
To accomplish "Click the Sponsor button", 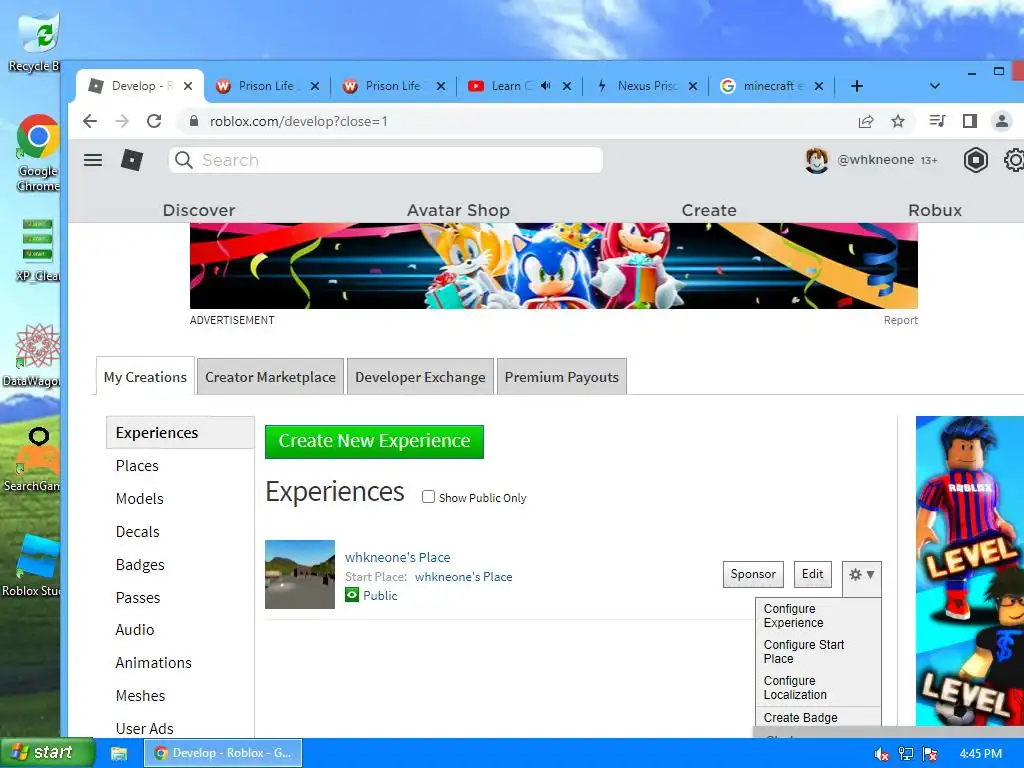I will [753, 574].
